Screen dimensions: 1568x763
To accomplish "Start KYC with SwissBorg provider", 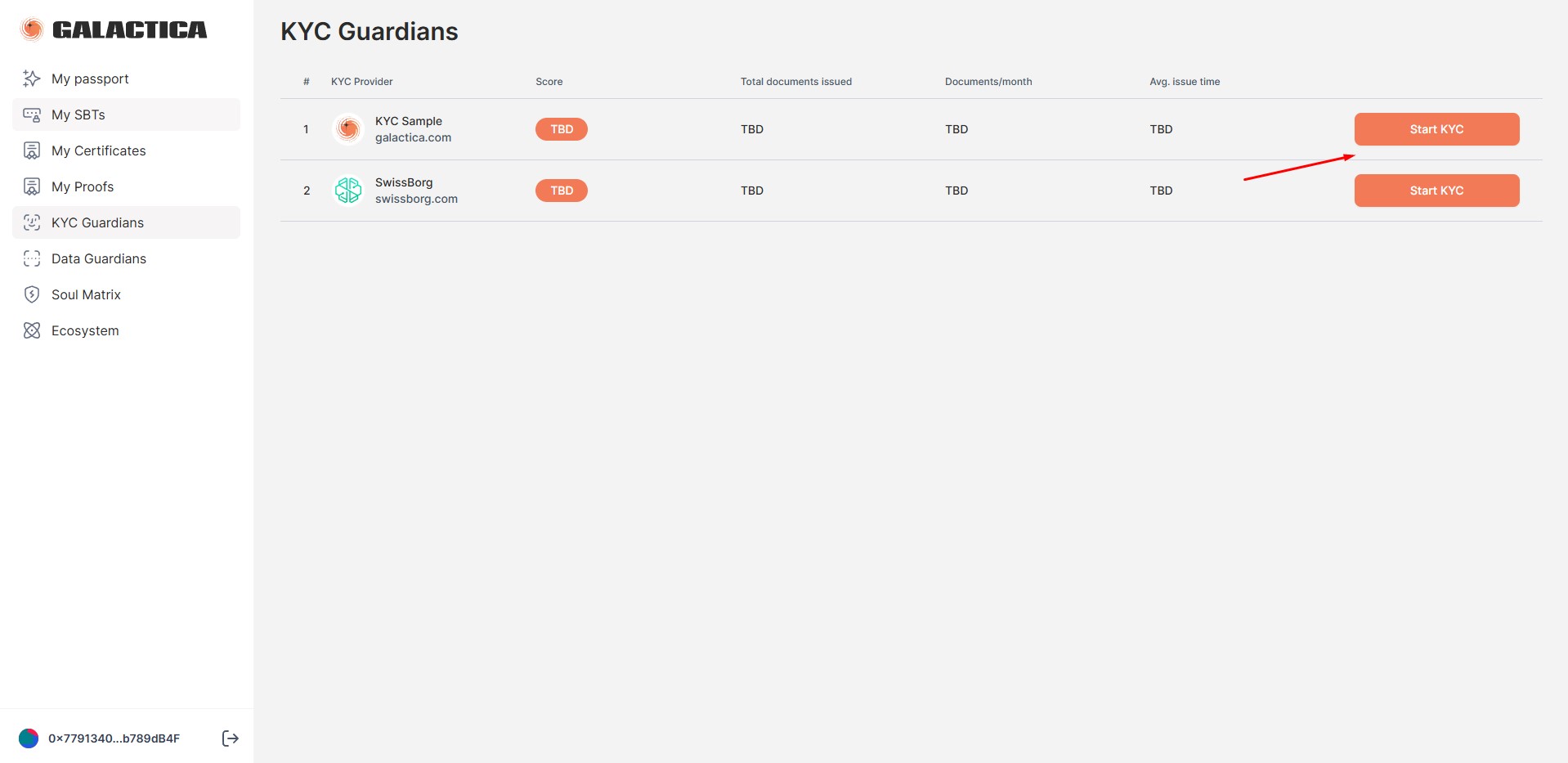I will coord(1436,191).
